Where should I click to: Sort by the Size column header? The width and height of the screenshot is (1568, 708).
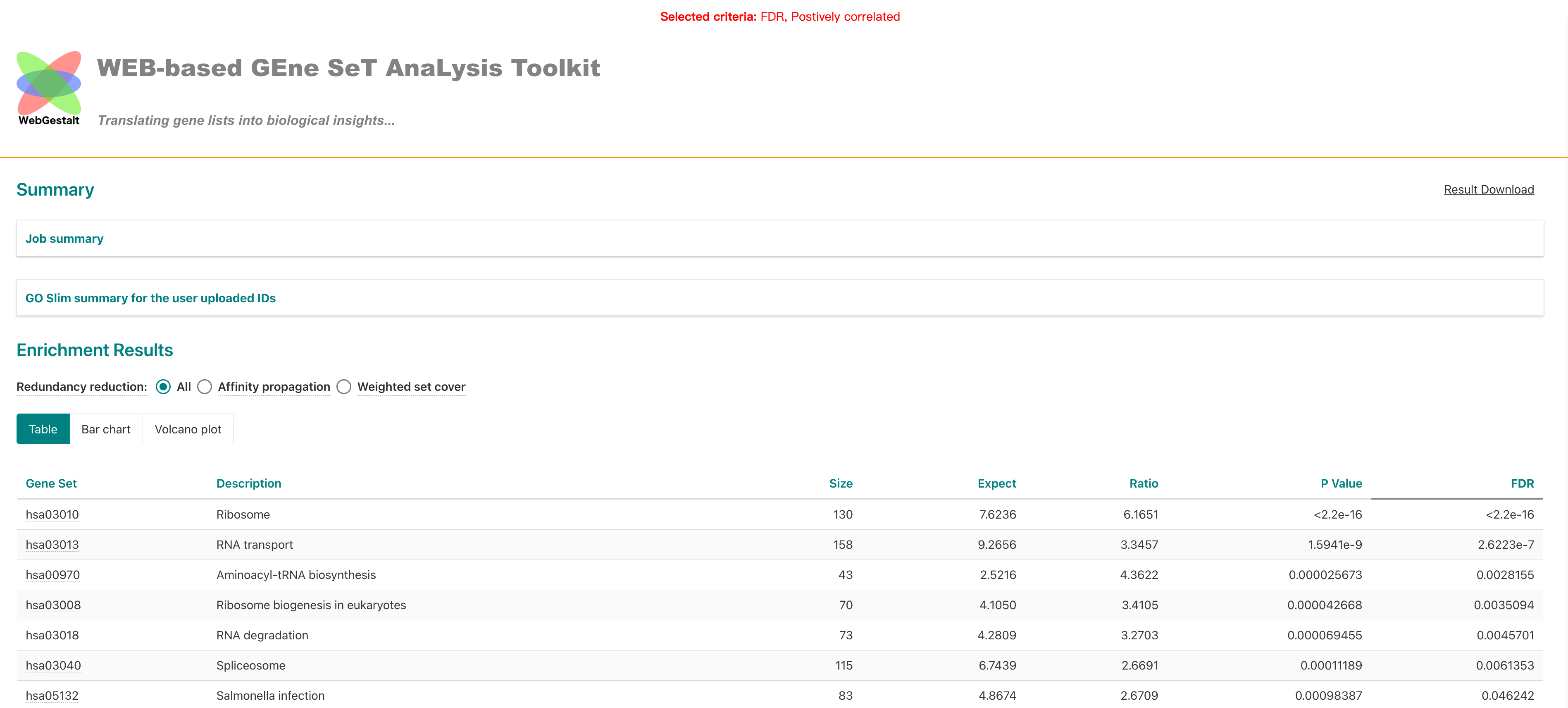pos(841,483)
